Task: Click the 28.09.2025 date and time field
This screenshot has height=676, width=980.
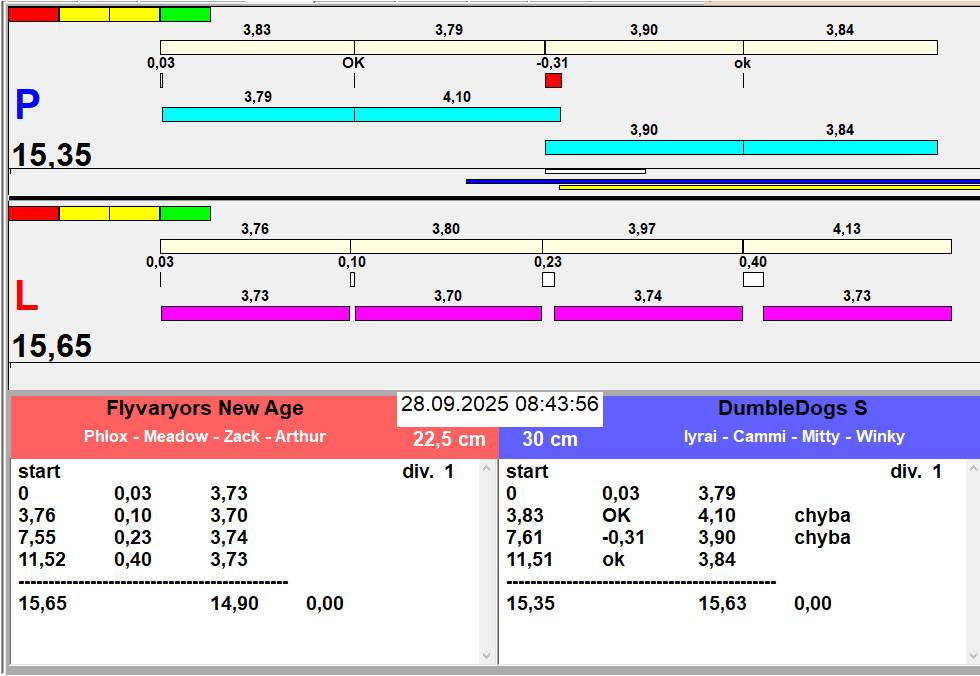Action: pos(499,405)
